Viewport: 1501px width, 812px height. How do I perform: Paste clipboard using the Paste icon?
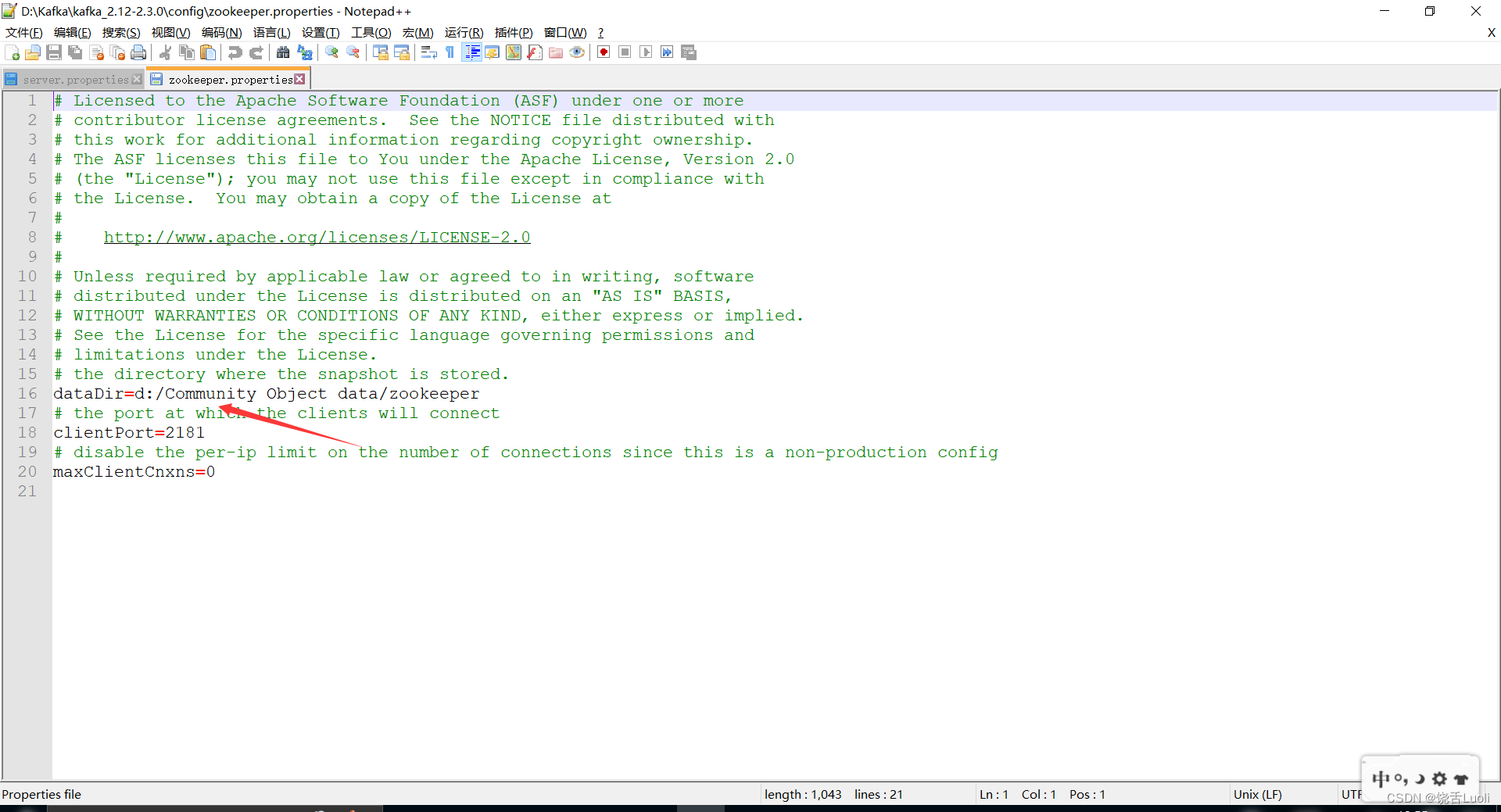click(x=208, y=52)
